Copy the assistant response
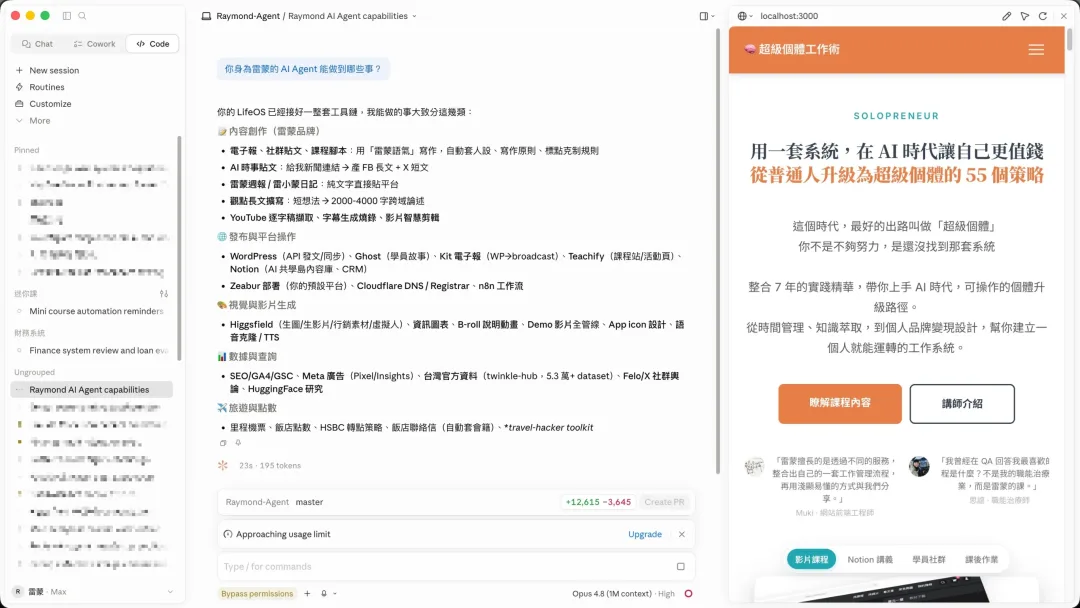The width and height of the screenshot is (1080, 608). tap(223, 443)
